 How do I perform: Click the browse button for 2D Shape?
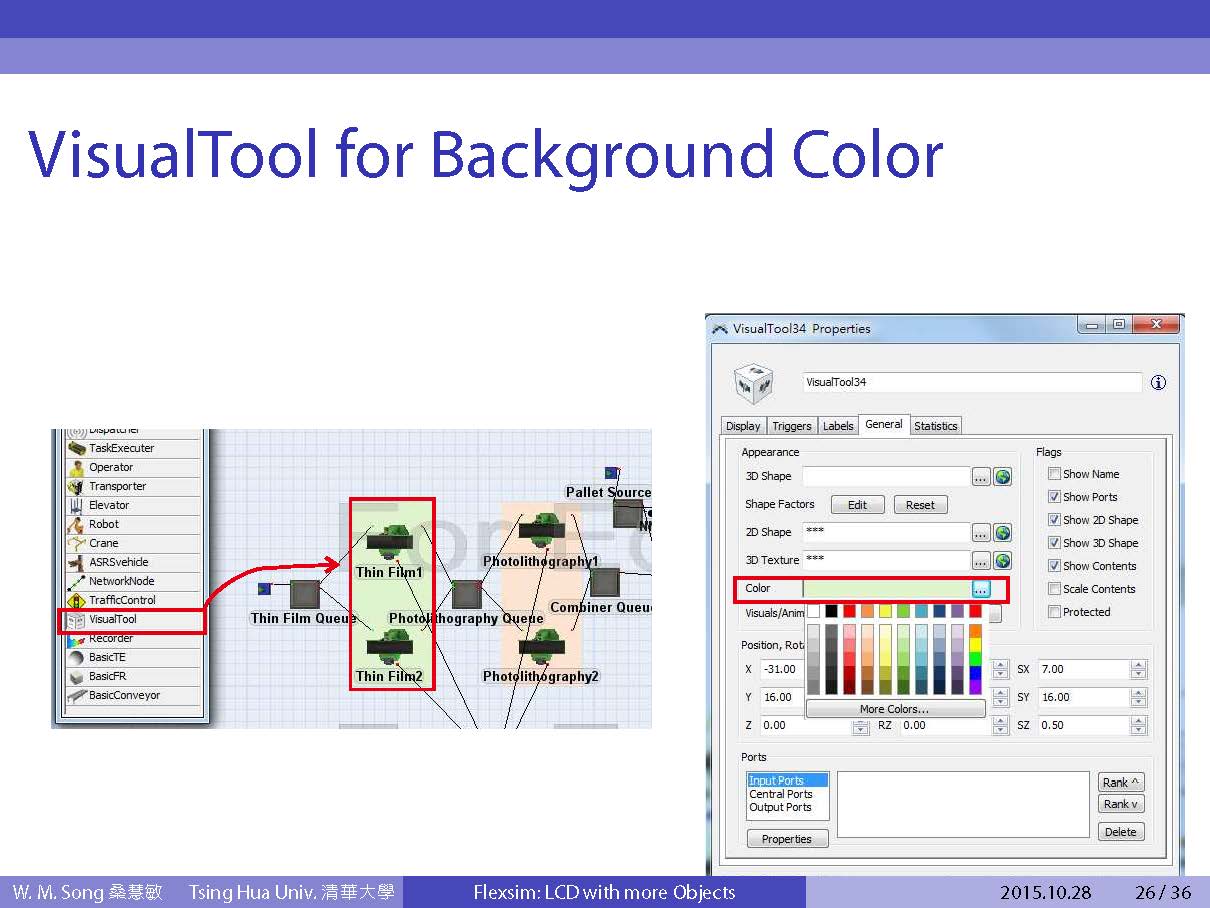tap(981, 533)
